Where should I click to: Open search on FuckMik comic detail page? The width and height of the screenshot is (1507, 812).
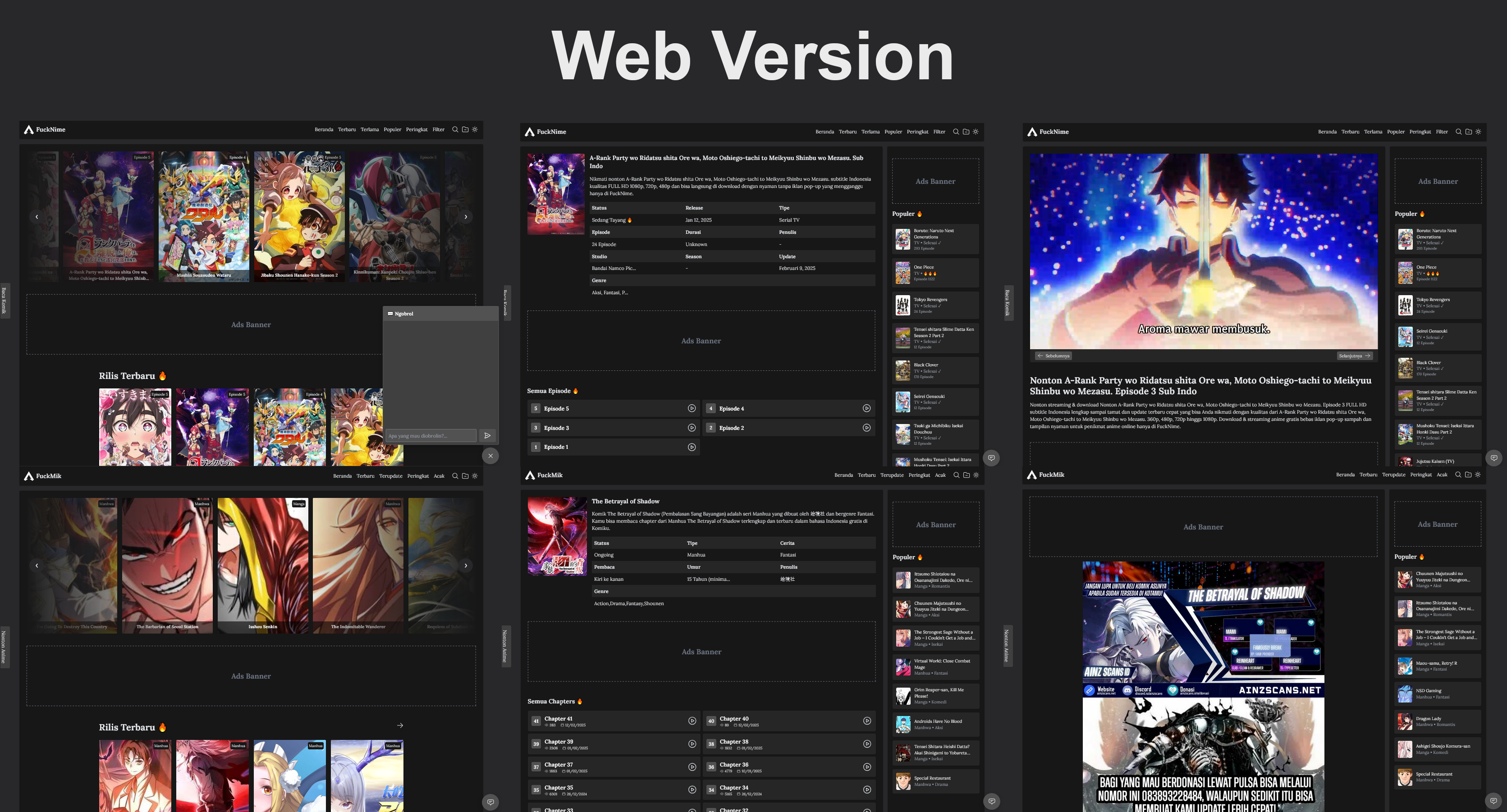(x=957, y=475)
